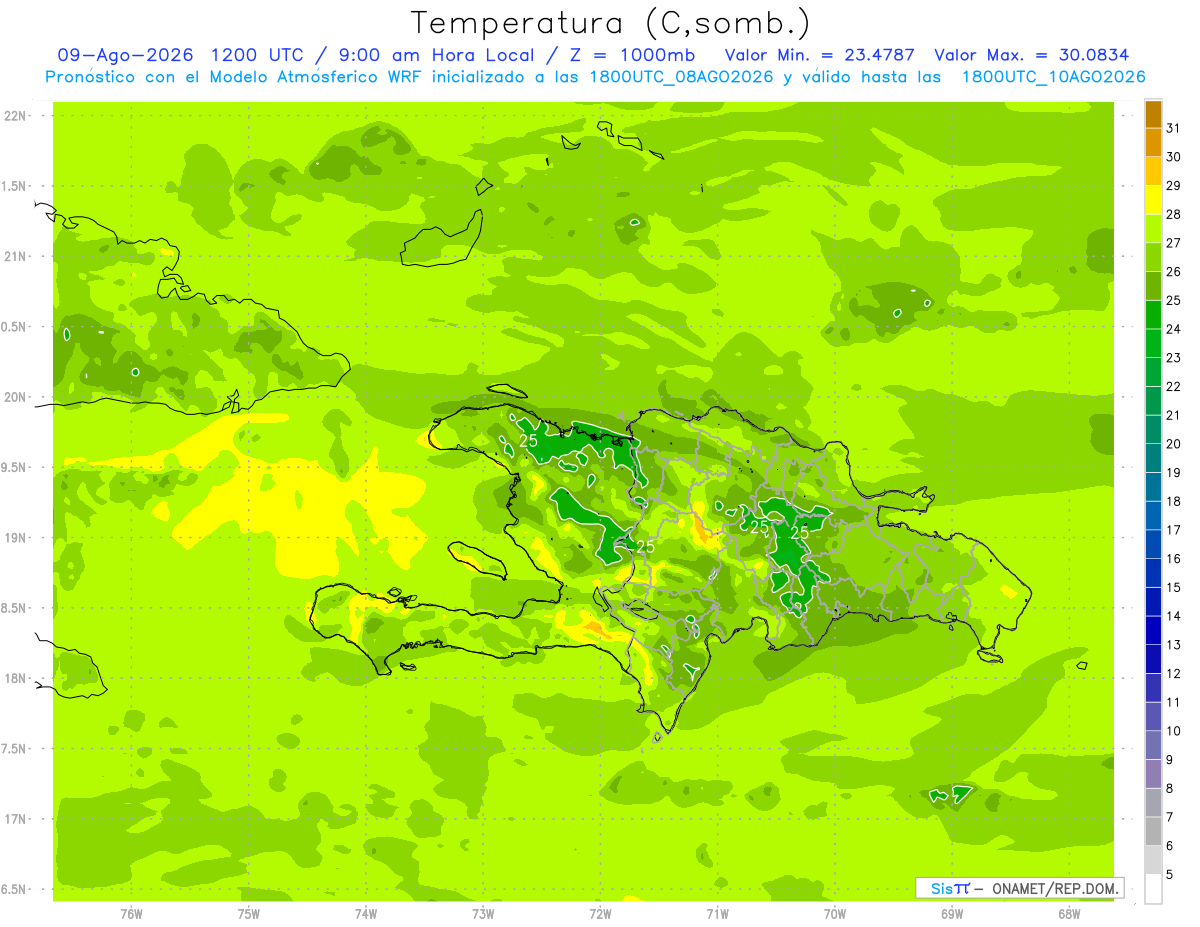Click the legend value label '31'

click(x=1174, y=128)
